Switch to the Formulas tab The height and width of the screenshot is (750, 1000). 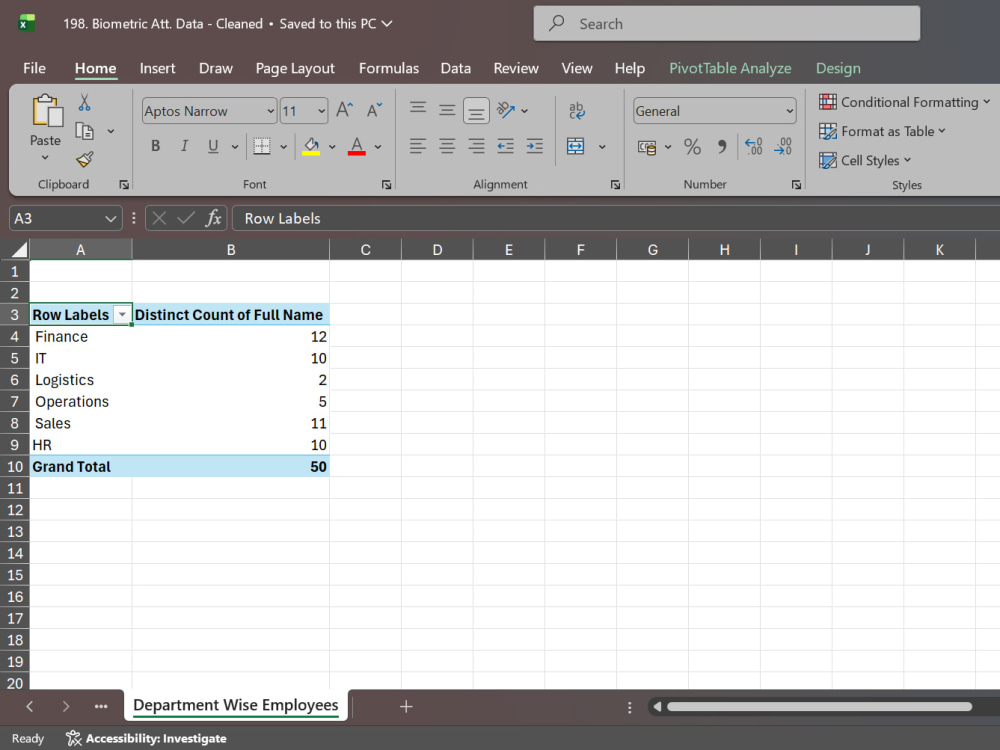388,68
